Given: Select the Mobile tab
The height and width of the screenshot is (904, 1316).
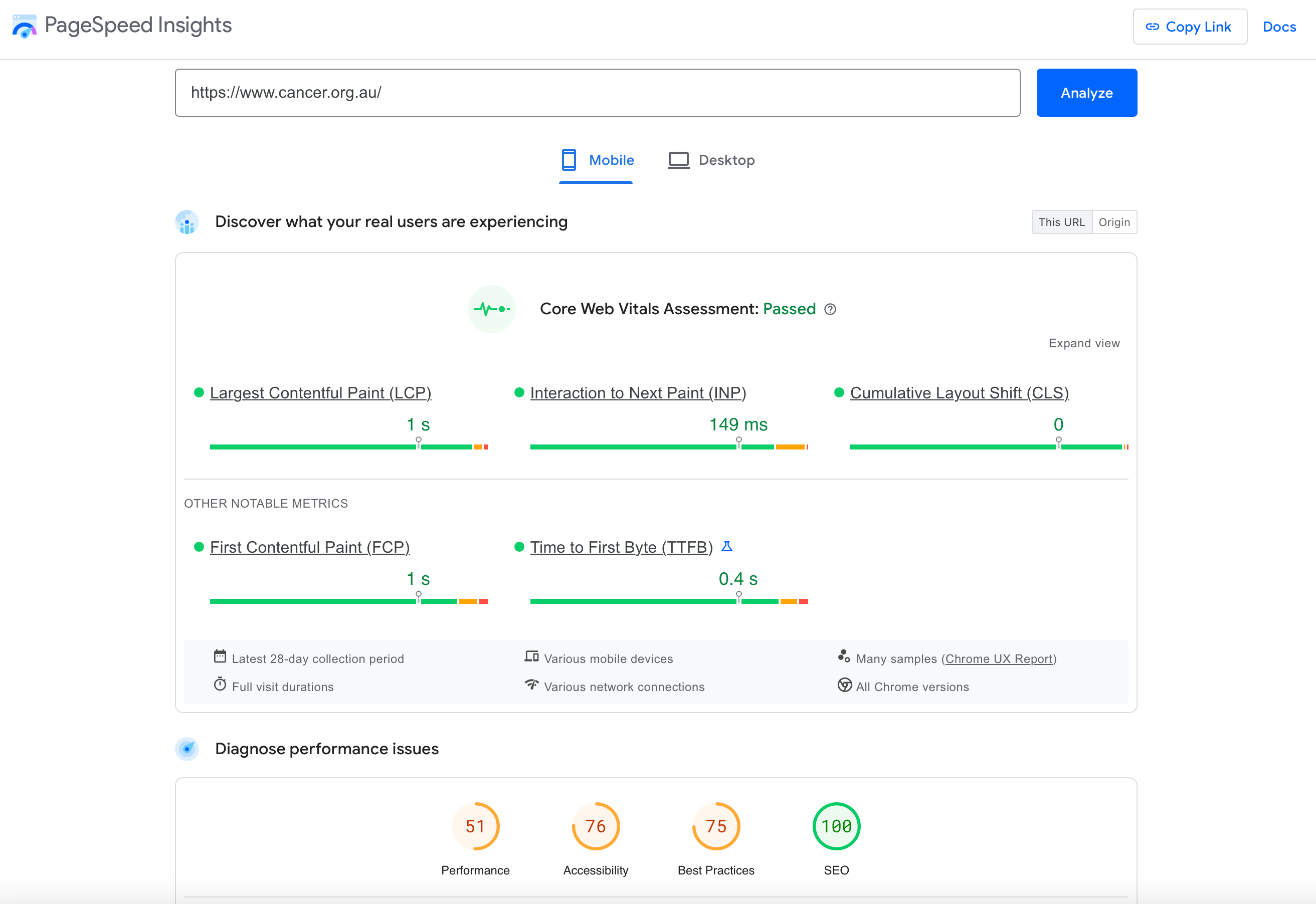Looking at the screenshot, I should (x=597, y=160).
